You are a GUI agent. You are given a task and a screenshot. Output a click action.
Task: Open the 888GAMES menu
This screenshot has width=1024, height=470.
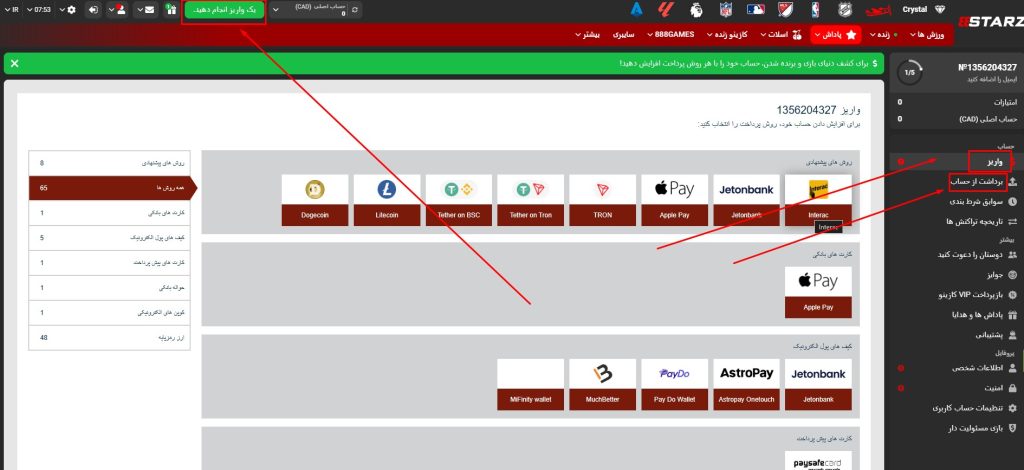pos(670,35)
